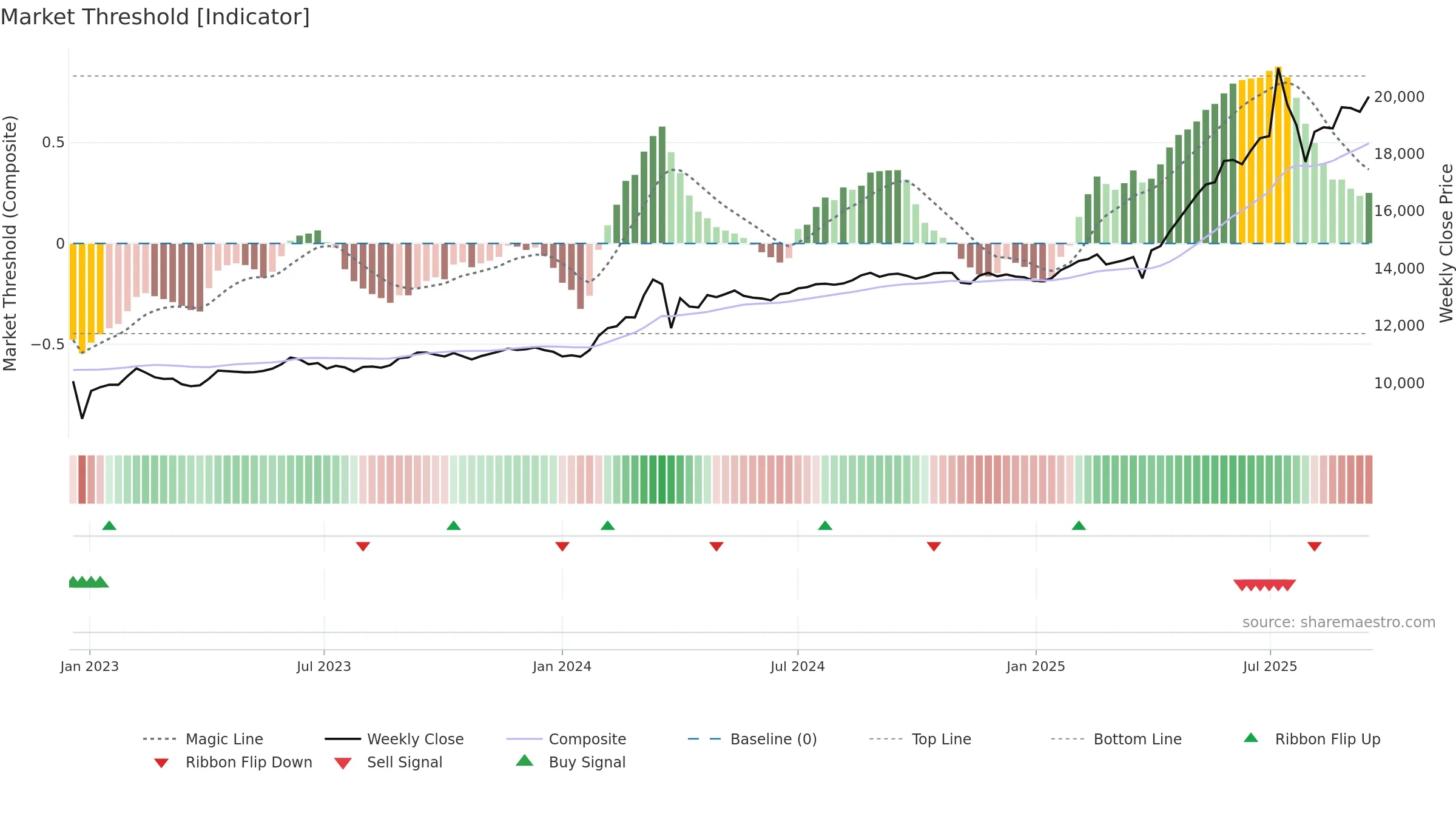Toggle the Magic Line legend entry
The width and height of the screenshot is (1456, 819).
[x=203, y=739]
